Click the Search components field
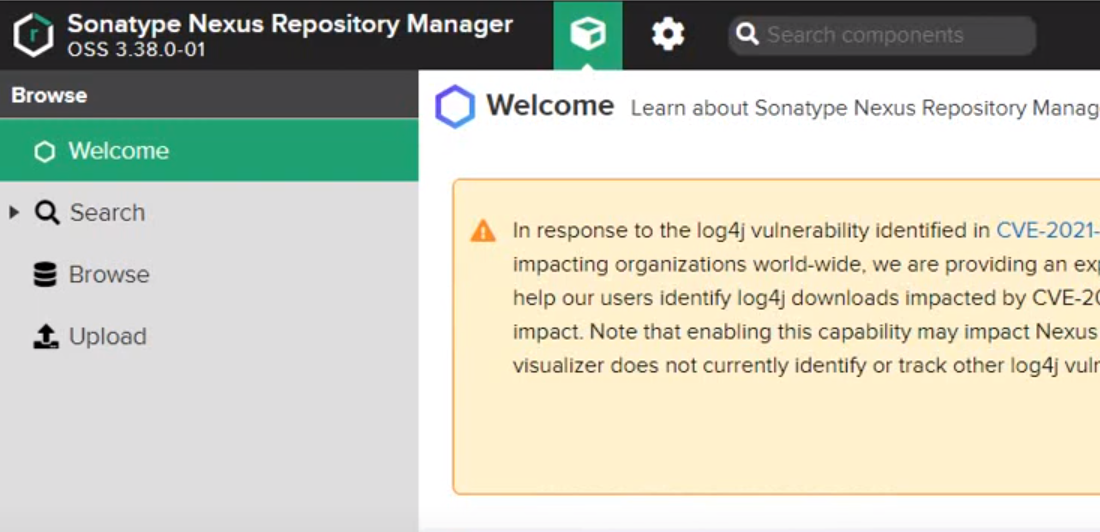1100x532 pixels. point(882,35)
